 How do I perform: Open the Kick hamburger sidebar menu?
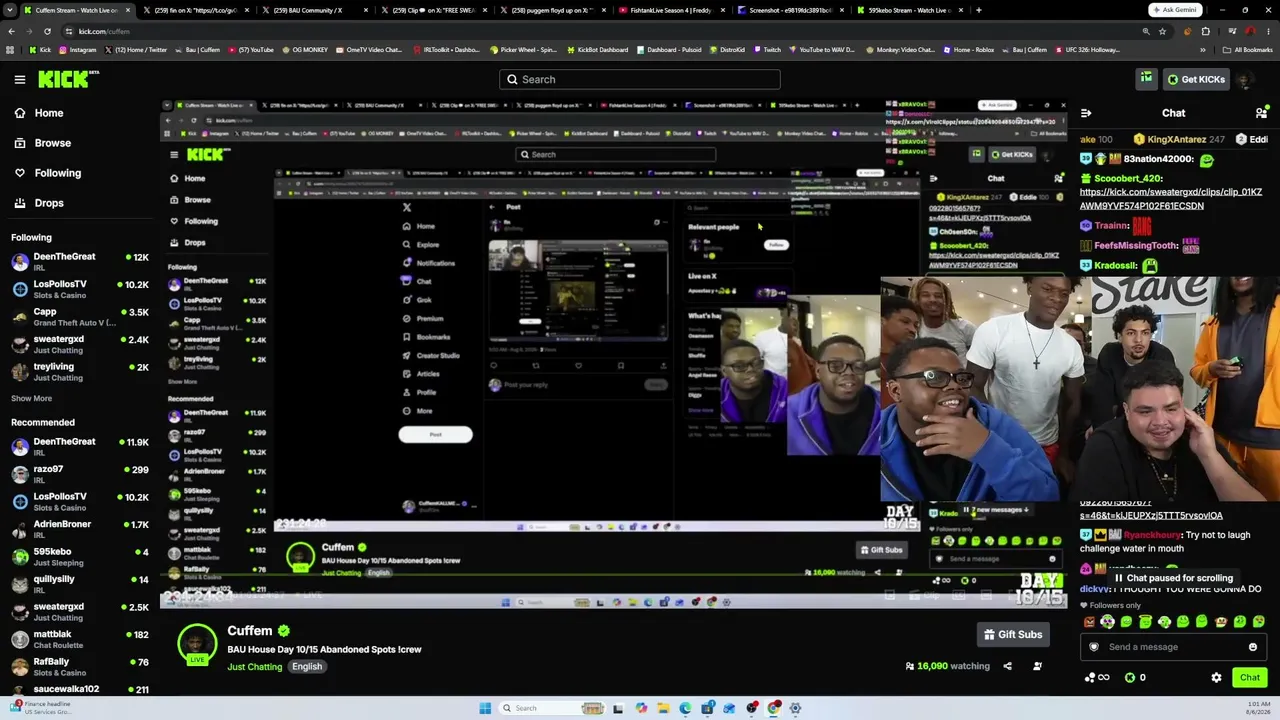click(20, 79)
